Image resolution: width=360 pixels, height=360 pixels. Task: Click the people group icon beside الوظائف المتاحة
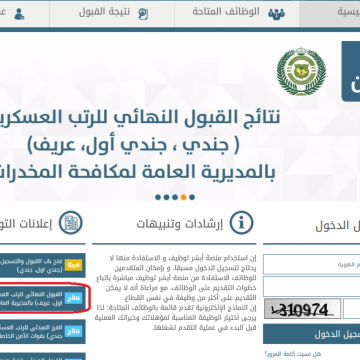[276, 13]
